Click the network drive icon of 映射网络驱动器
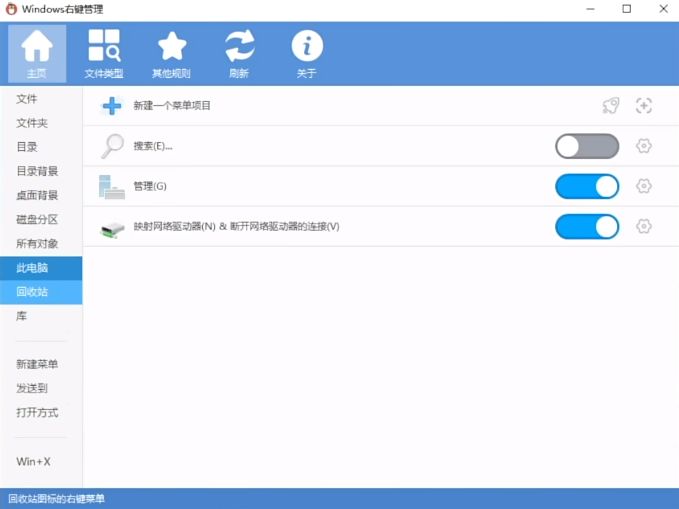Screen dimensions: 679x509 [x=112, y=229]
